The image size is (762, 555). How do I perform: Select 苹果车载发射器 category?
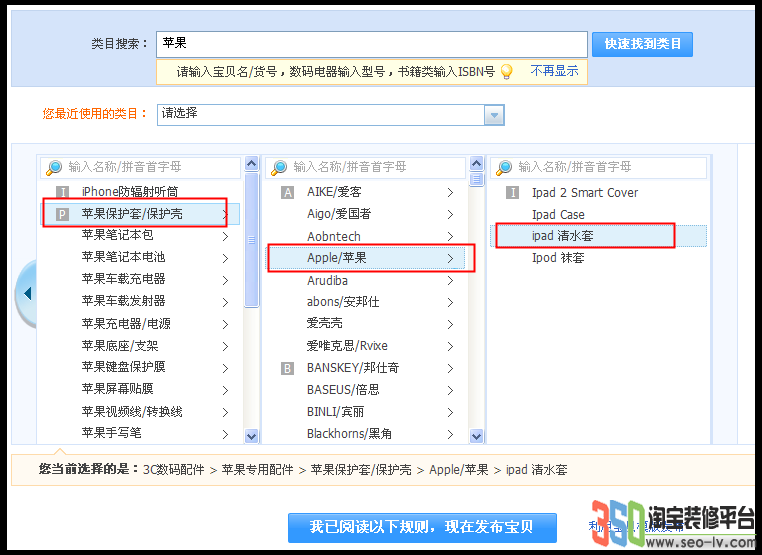tap(123, 301)
